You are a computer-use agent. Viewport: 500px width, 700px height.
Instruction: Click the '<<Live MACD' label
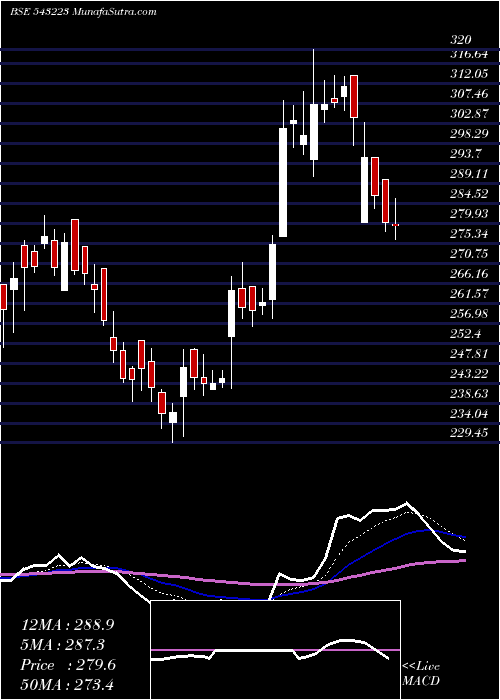[x=421, y=673]
